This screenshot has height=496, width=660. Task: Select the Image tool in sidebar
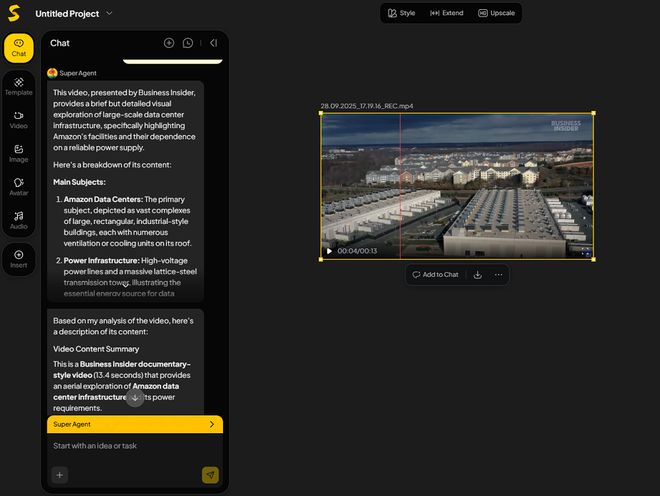(x=18, y=152)
